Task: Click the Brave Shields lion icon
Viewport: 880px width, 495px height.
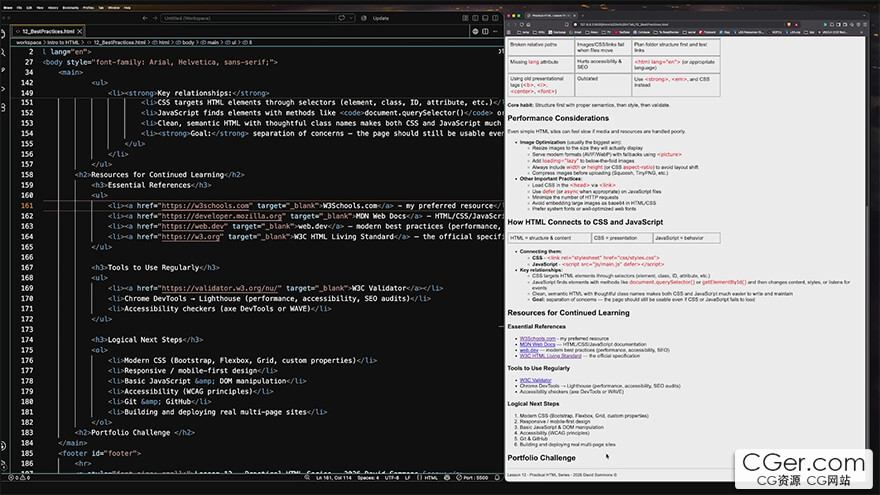Action: coord(789,25)
